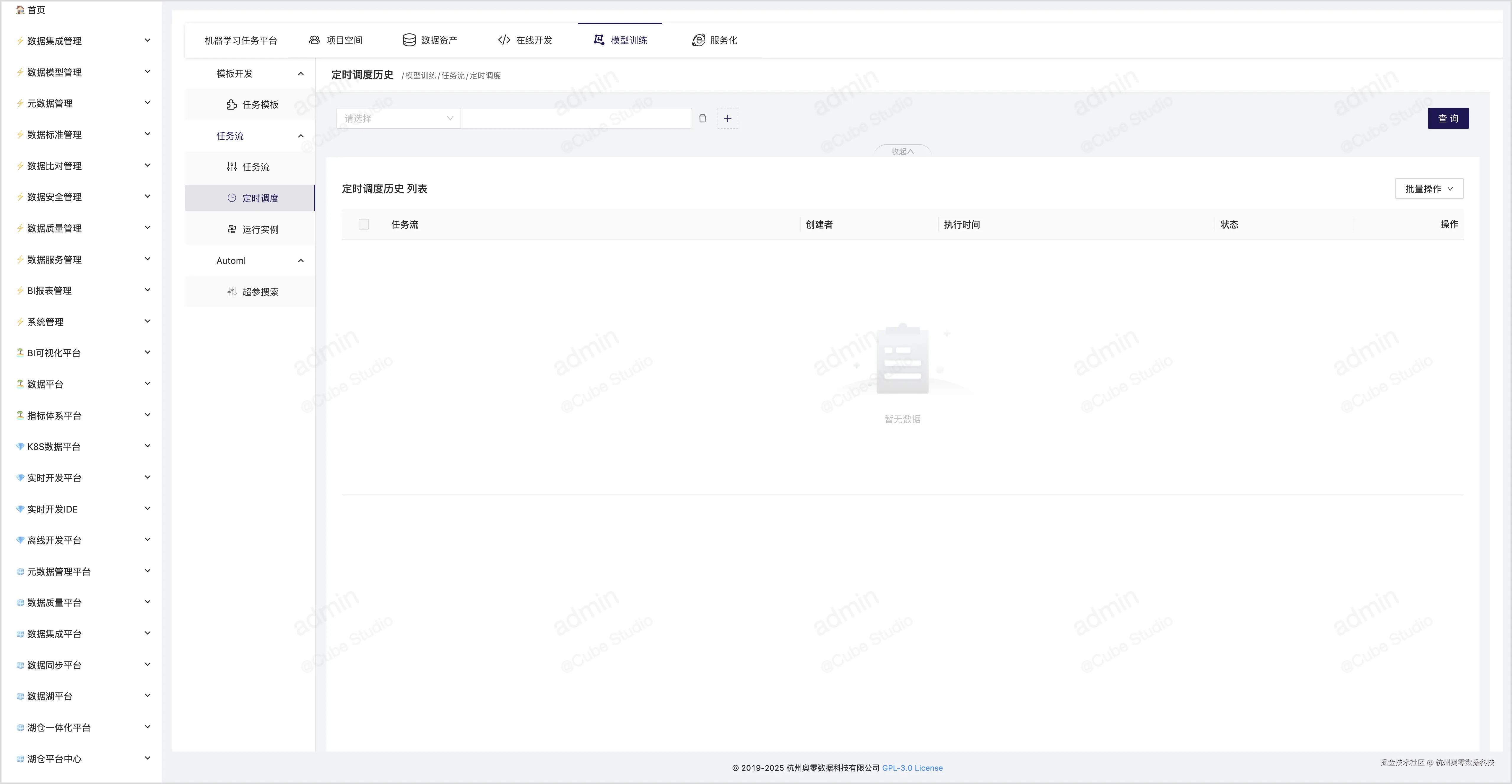The height and width of the screenshot is (784, 1512).
Task: Select 任务流 item with sliders icon
Action: [248, 167]
